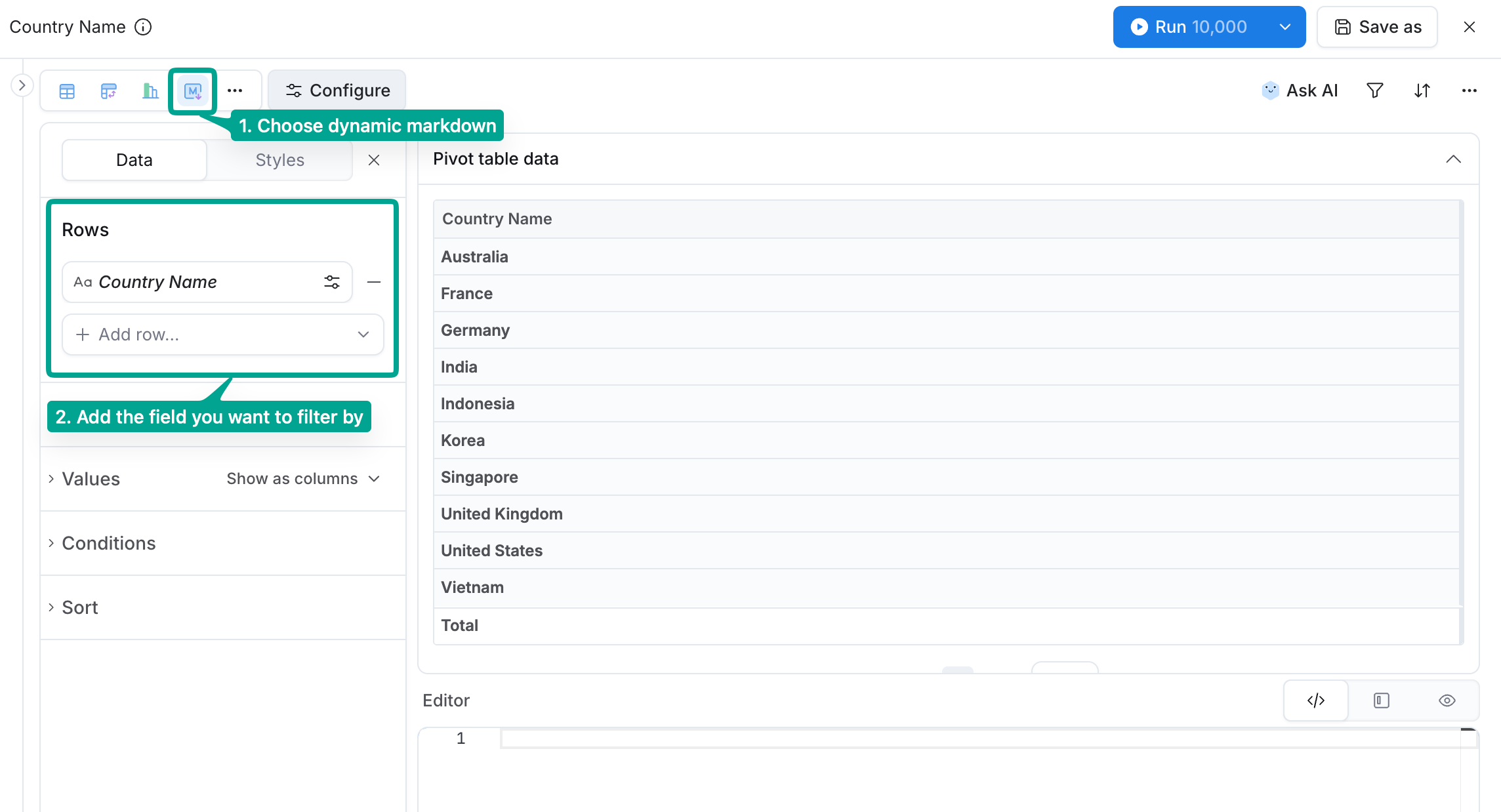This screenshot has width=1501, height=812.
Task: Select the United Kingdom row
Action: (x=946, y=514)
